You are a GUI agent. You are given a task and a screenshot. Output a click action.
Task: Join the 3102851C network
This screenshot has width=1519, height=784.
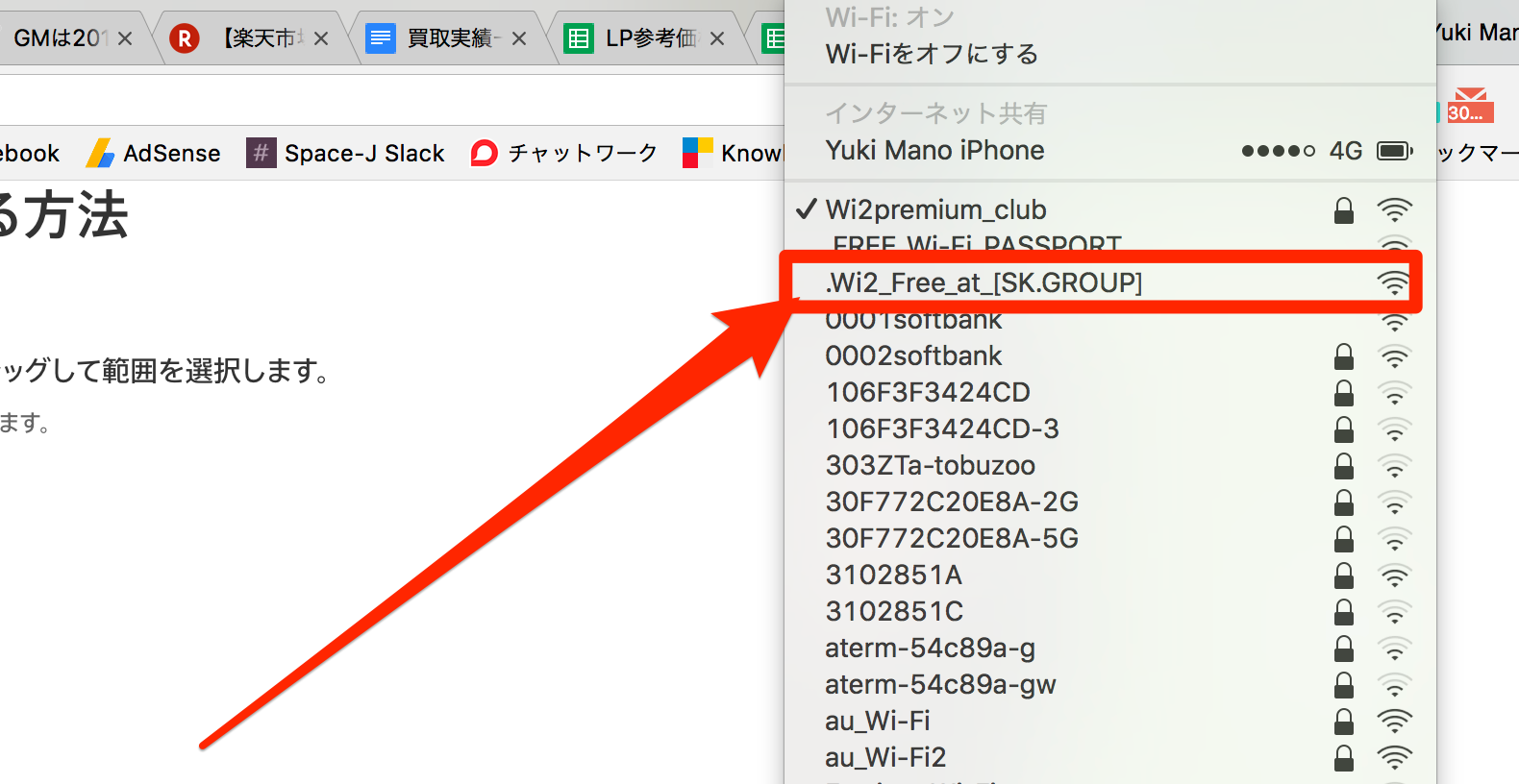[1110, 612]
